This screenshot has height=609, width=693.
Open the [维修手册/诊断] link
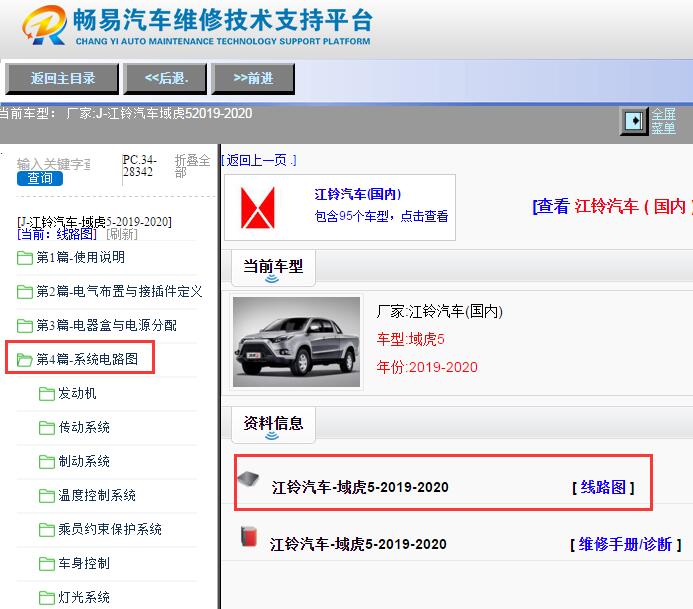click(625, 544)
